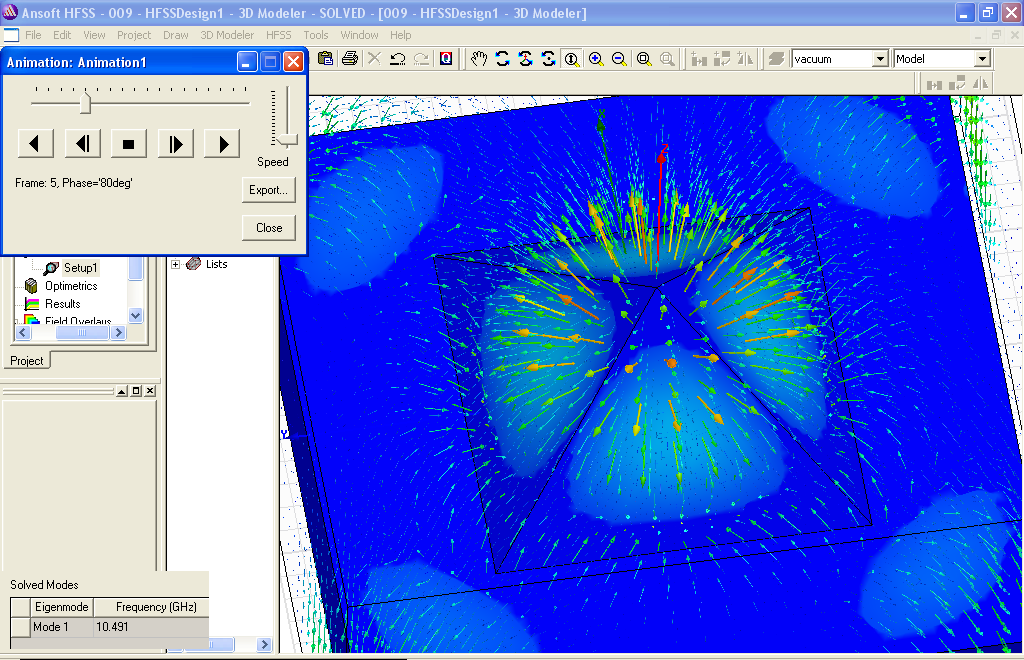Open the 3D Modeler menu
Image resolution: width=1024 pixels, height=660 pixels.
coord(227,35)
